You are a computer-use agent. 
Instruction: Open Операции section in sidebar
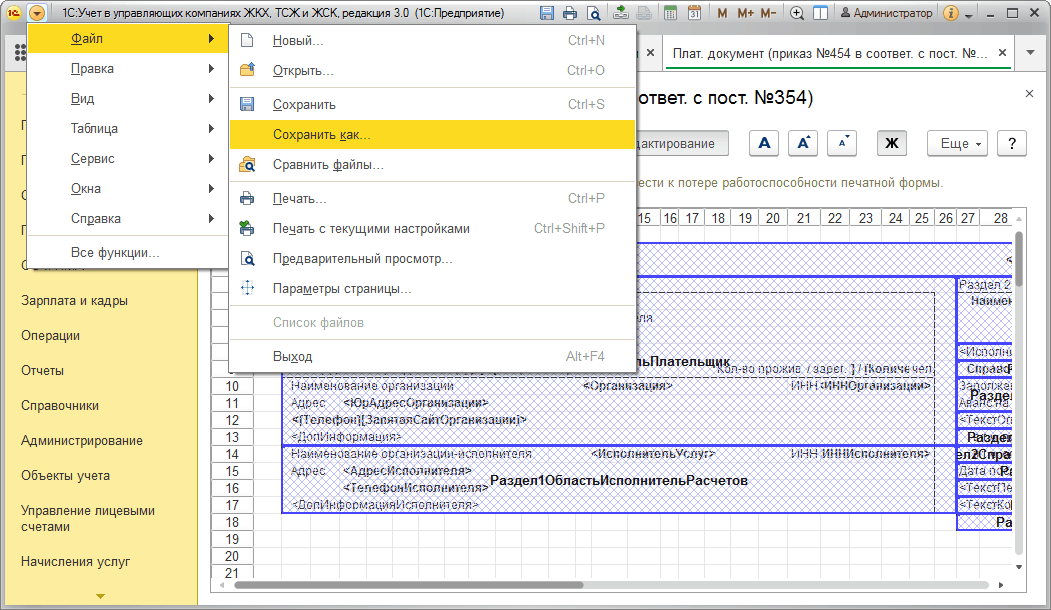[x=50, y=336]
